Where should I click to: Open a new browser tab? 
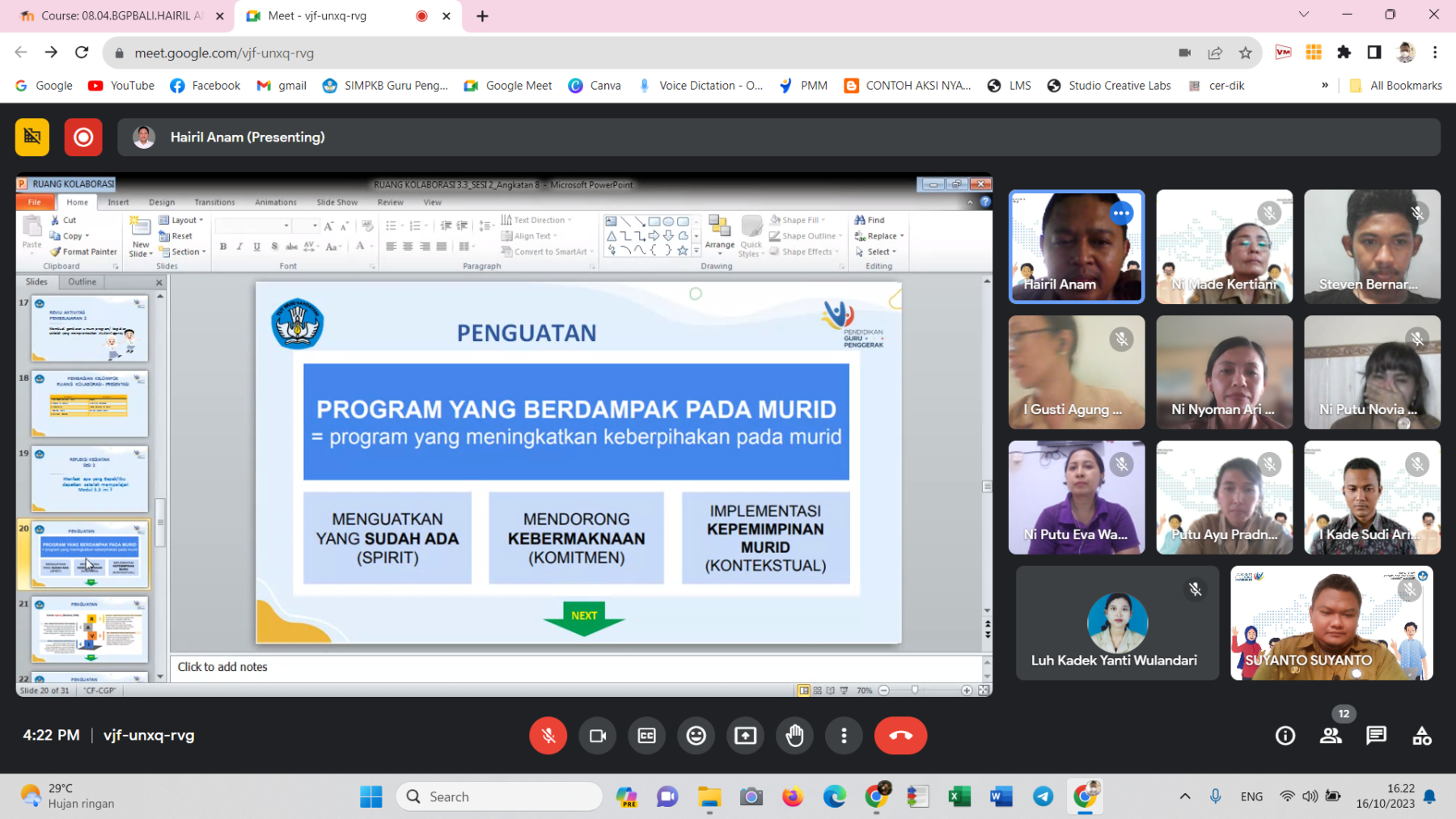pos(483,16)
